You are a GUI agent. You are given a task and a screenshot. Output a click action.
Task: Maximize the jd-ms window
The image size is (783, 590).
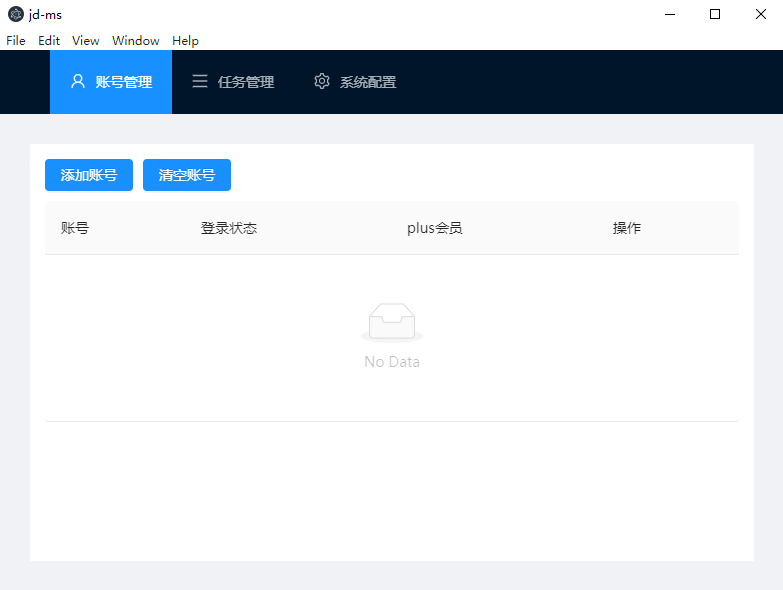pos(715,14)
